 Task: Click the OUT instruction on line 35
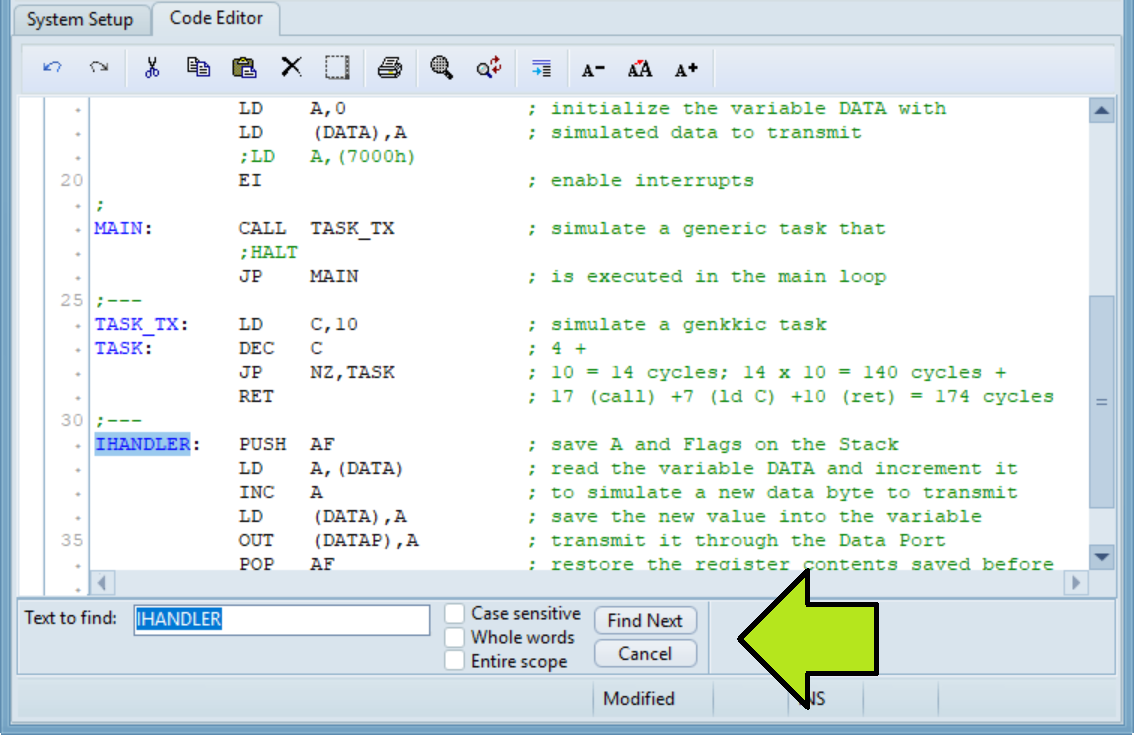256,540
